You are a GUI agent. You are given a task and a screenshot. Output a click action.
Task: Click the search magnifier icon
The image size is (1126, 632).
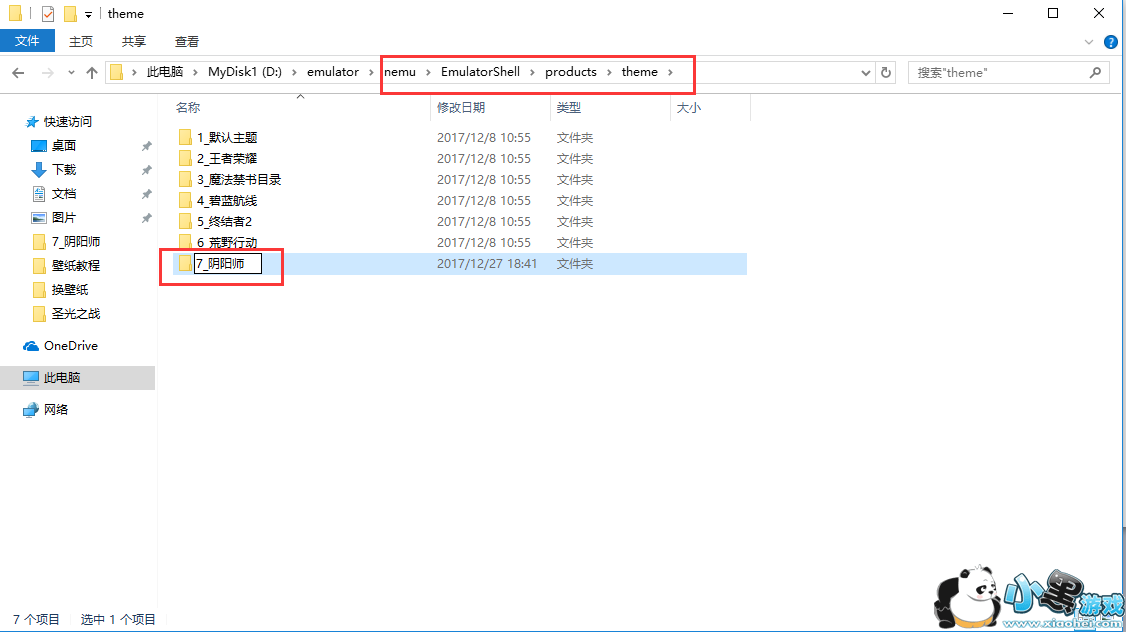click(1095, 73)
